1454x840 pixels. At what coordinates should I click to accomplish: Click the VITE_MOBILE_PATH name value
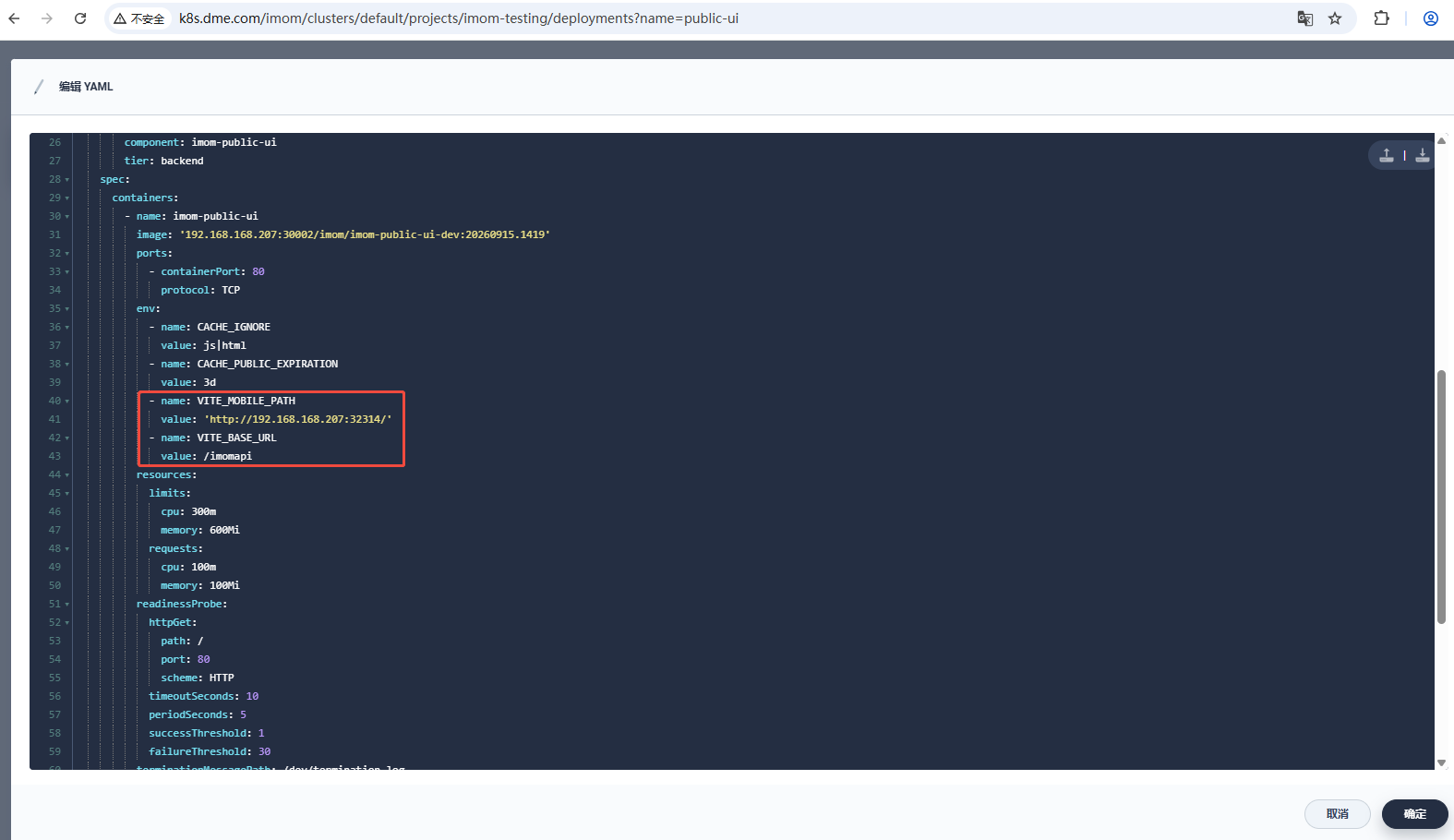tap(246, 401)
